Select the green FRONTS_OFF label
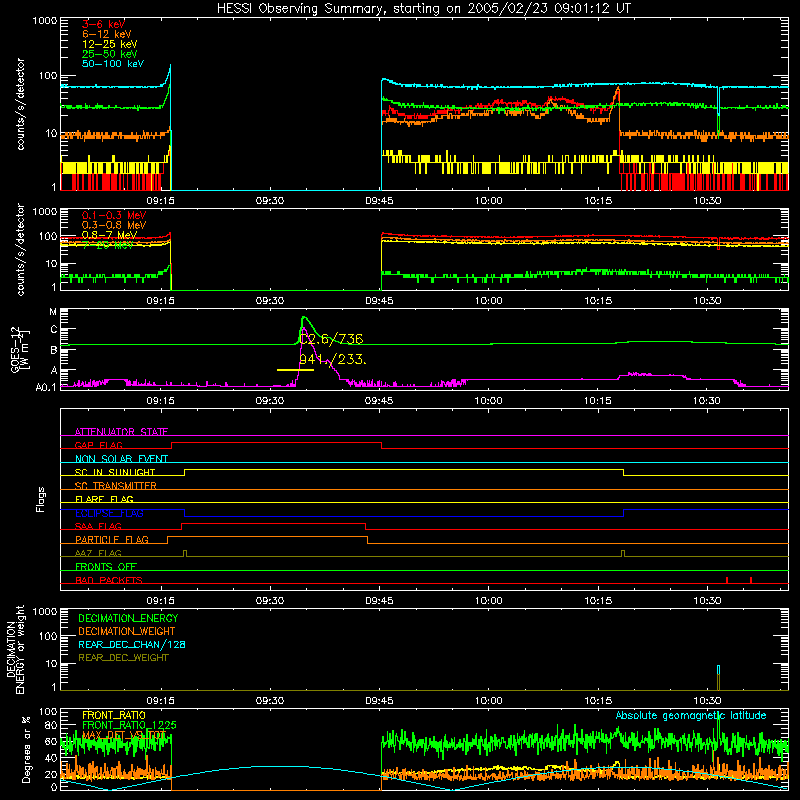Viewport: 800px width, 800px height. coord(106,566)
